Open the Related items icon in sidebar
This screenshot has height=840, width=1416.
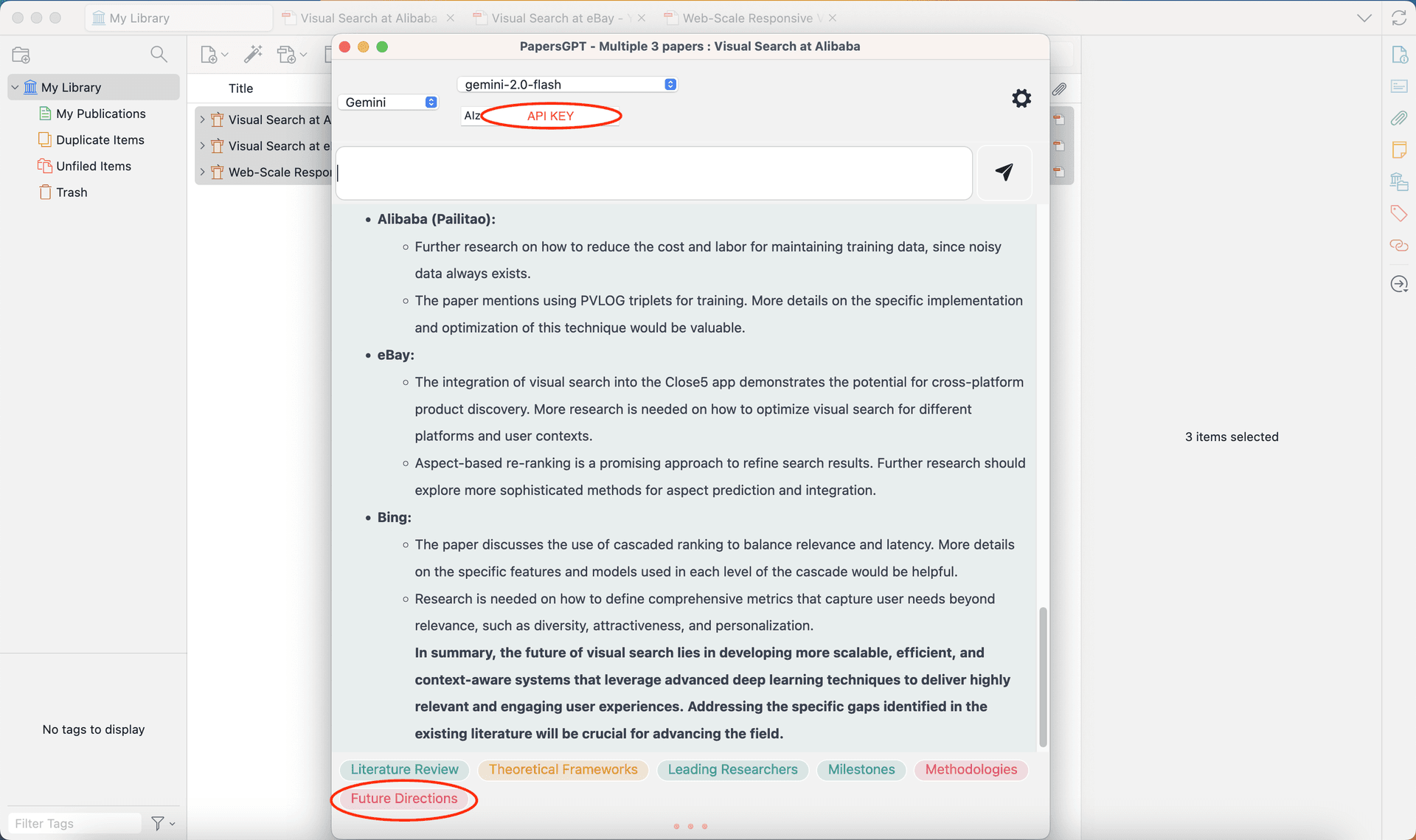click(1398, 246)
